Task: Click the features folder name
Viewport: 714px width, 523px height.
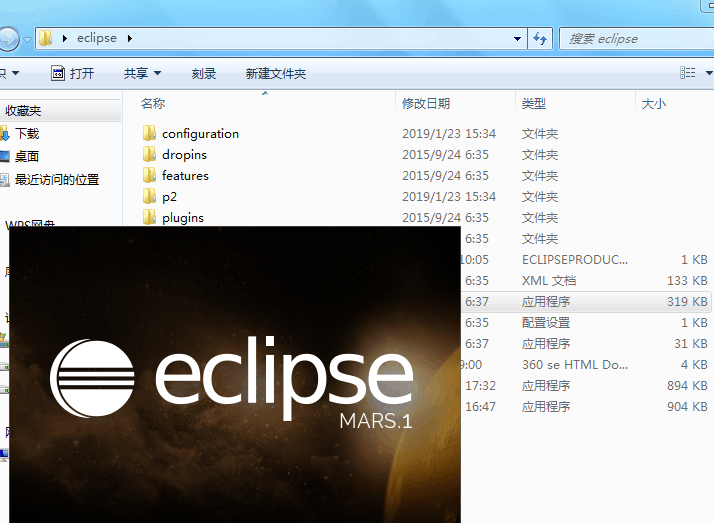Action: [x=185, y=175]
